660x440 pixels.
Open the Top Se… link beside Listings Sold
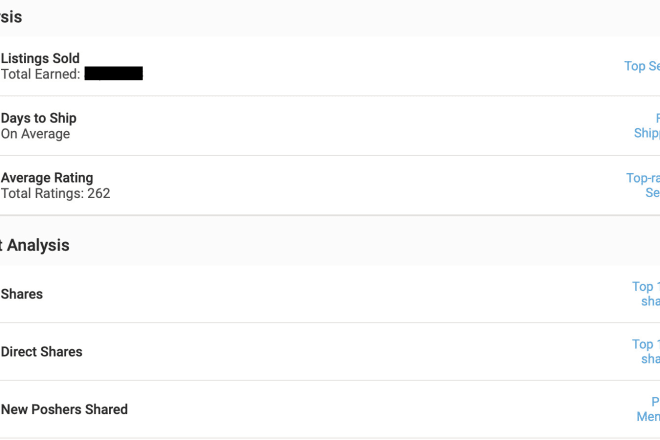[642, 66]
